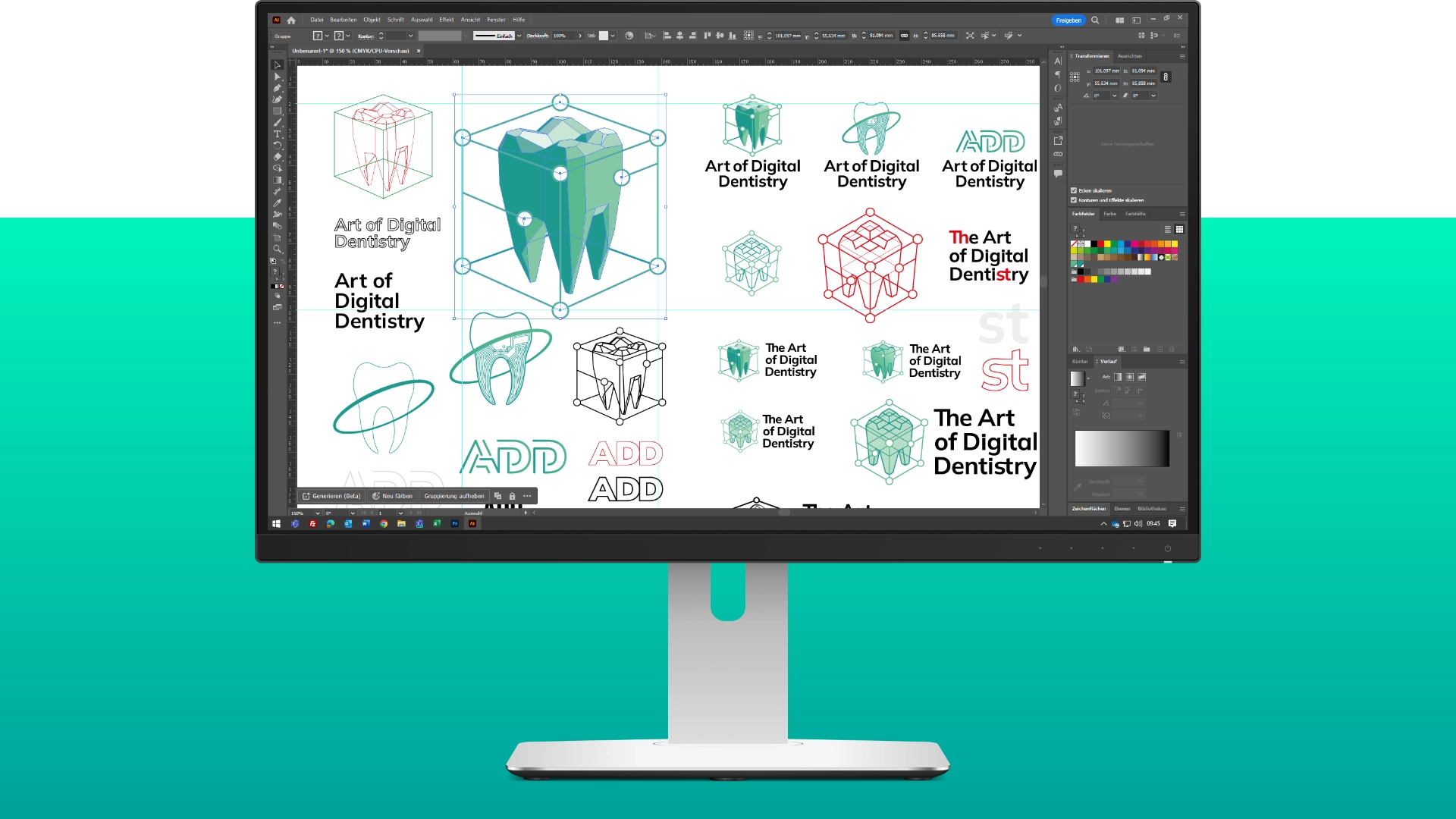This screenshot has height=819, width=1456.
Task: Switch to the Ebenen tab
Action: [x=1122, y=509]
